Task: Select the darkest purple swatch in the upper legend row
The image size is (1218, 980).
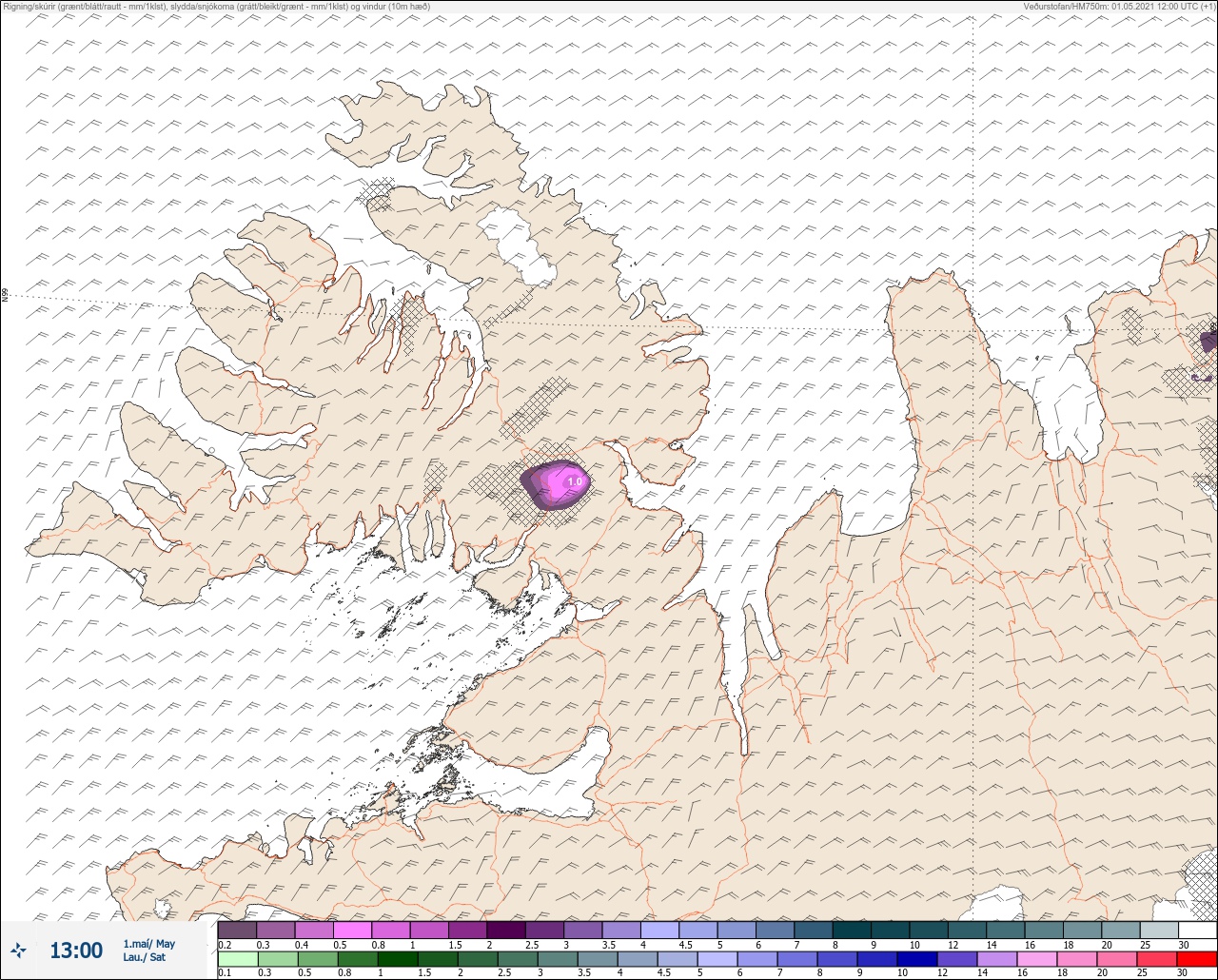Action: [x=506, y=930]
